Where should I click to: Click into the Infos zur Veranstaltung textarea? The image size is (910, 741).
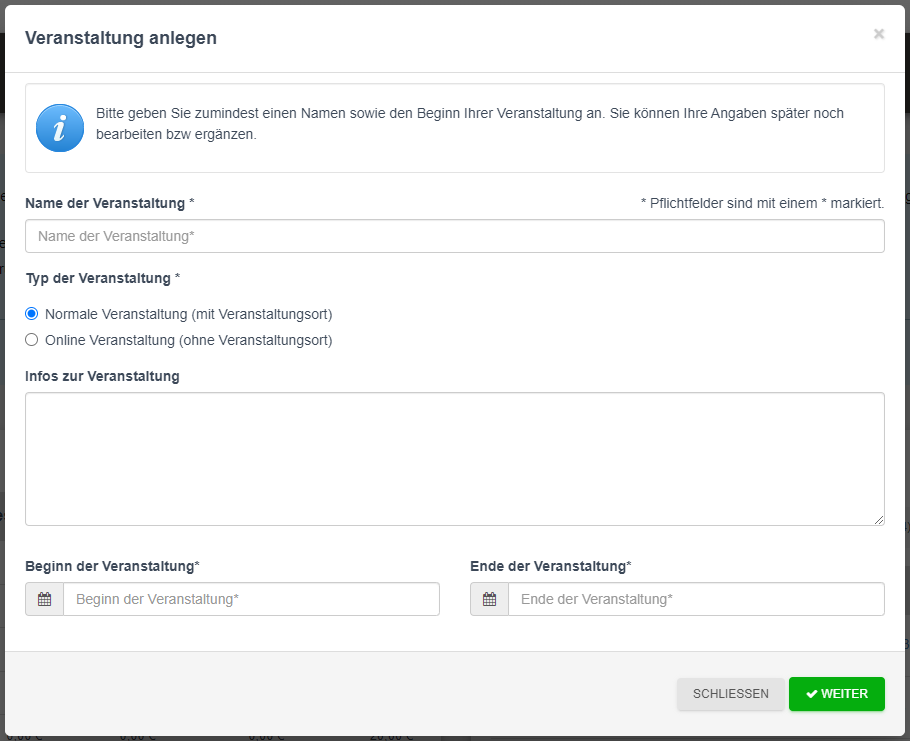[455, 459]
